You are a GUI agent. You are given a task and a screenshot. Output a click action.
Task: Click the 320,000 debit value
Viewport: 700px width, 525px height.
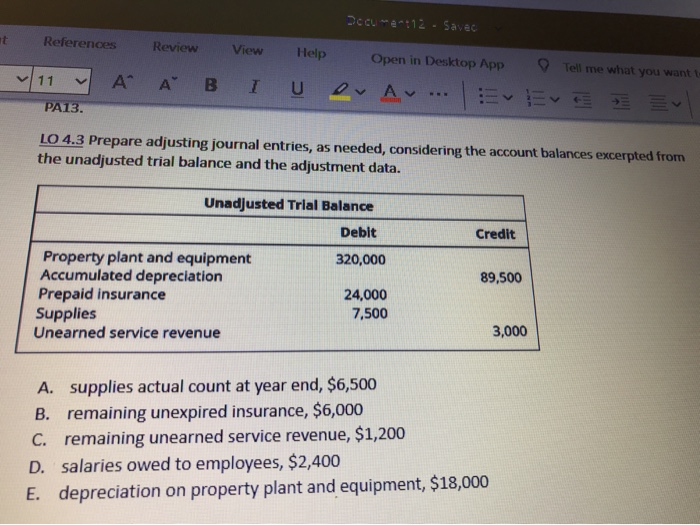pyautogui.click(x=361, y=259)
